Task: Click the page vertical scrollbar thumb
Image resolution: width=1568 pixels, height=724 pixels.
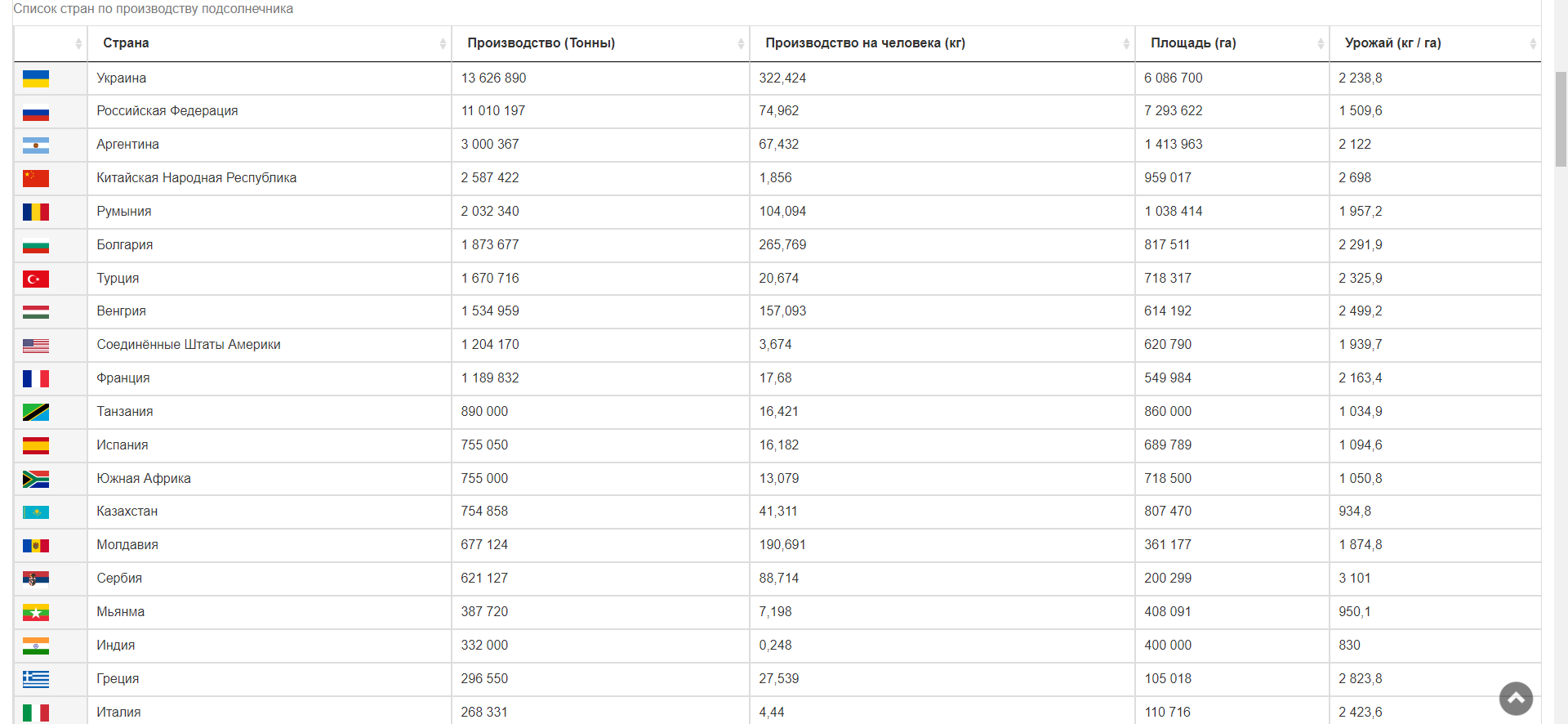Action: point(1561,119)
